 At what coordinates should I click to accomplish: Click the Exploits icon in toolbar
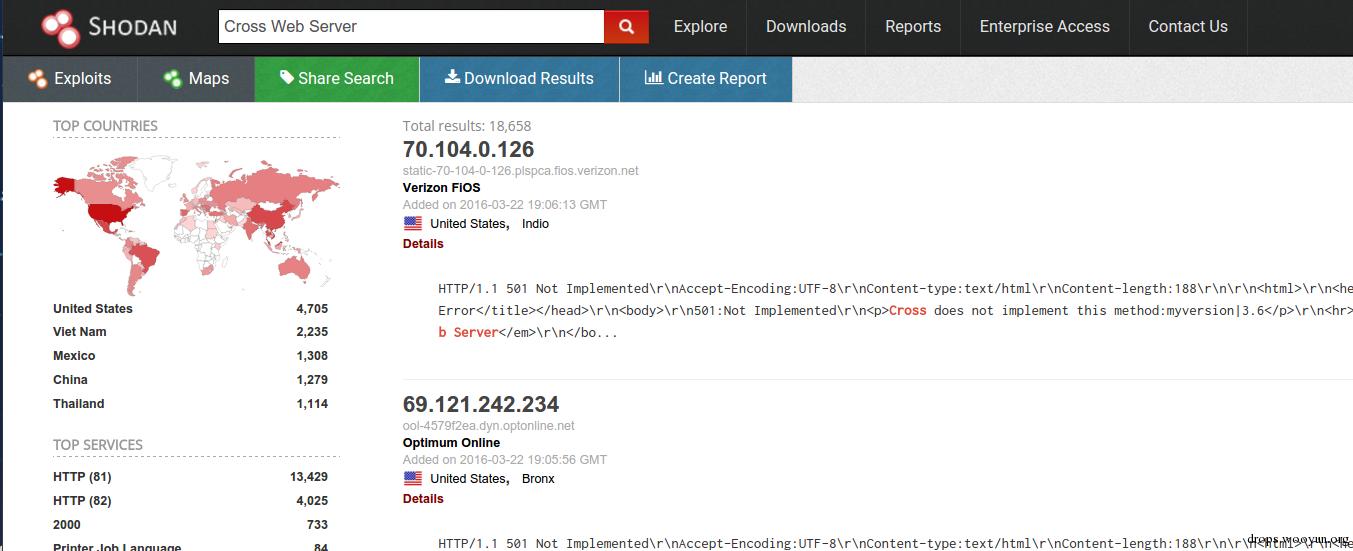pos(38,78)
